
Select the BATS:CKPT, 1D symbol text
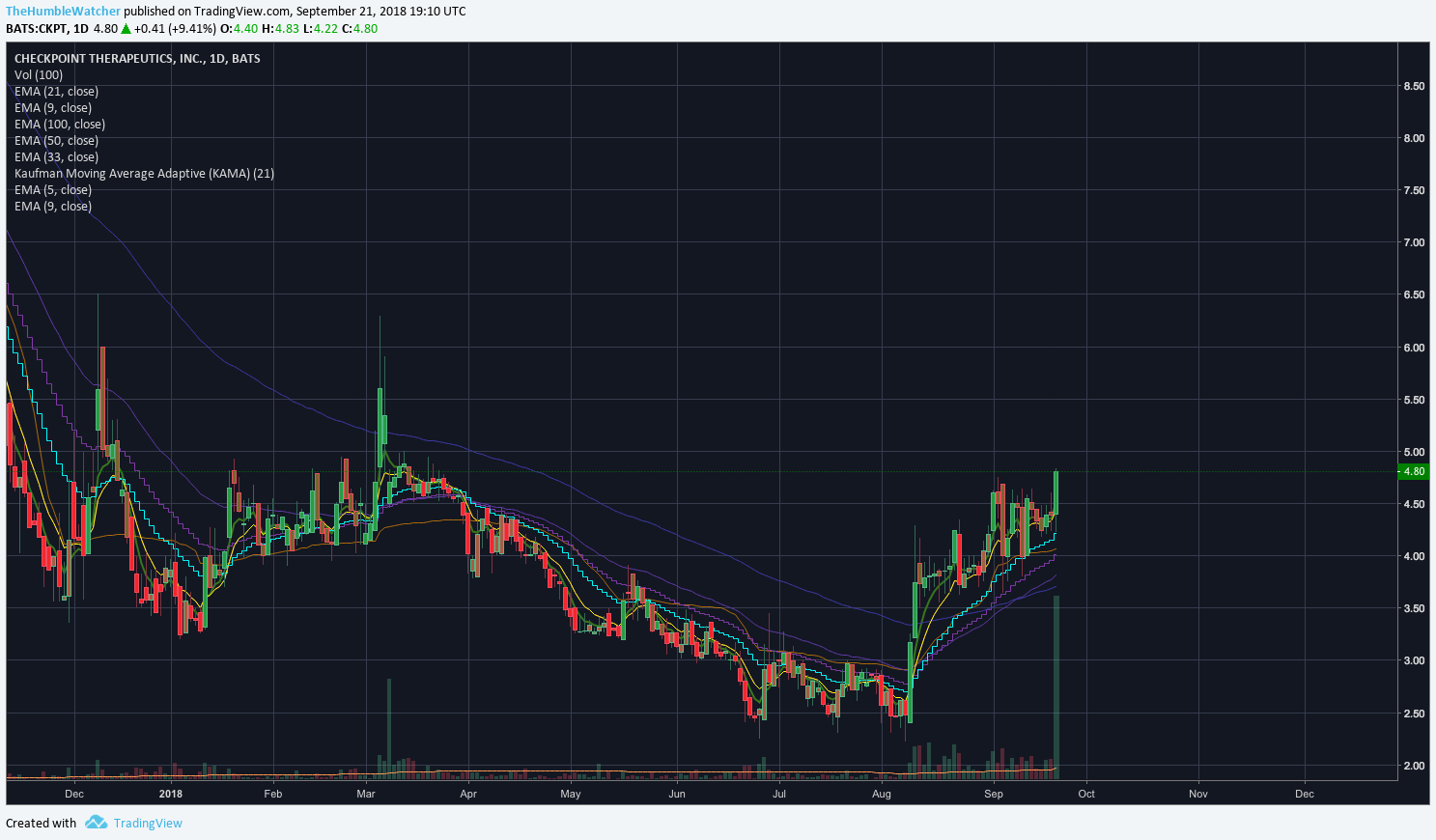point(47,28)
